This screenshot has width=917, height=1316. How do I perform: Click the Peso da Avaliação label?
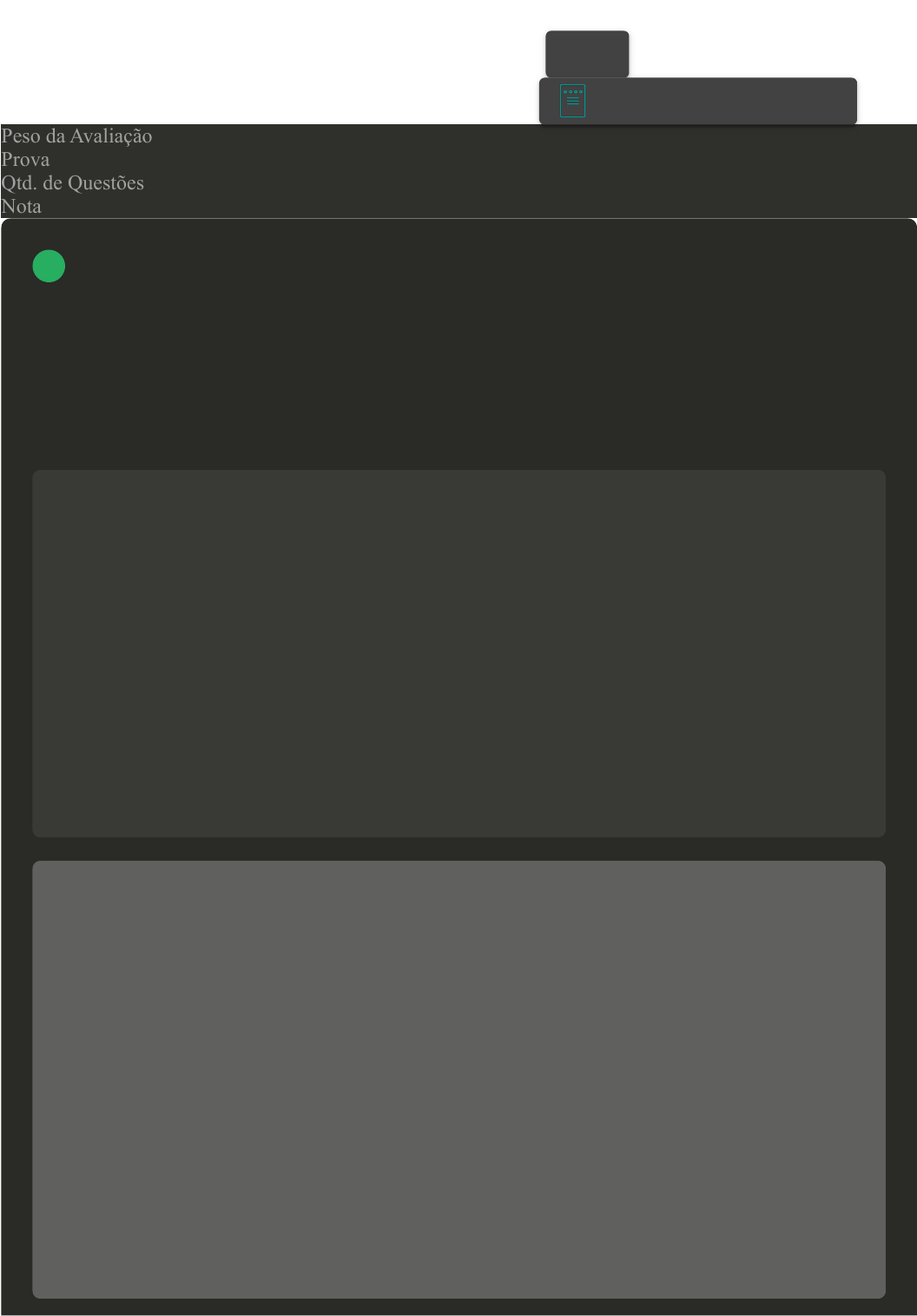click(76, 136)
